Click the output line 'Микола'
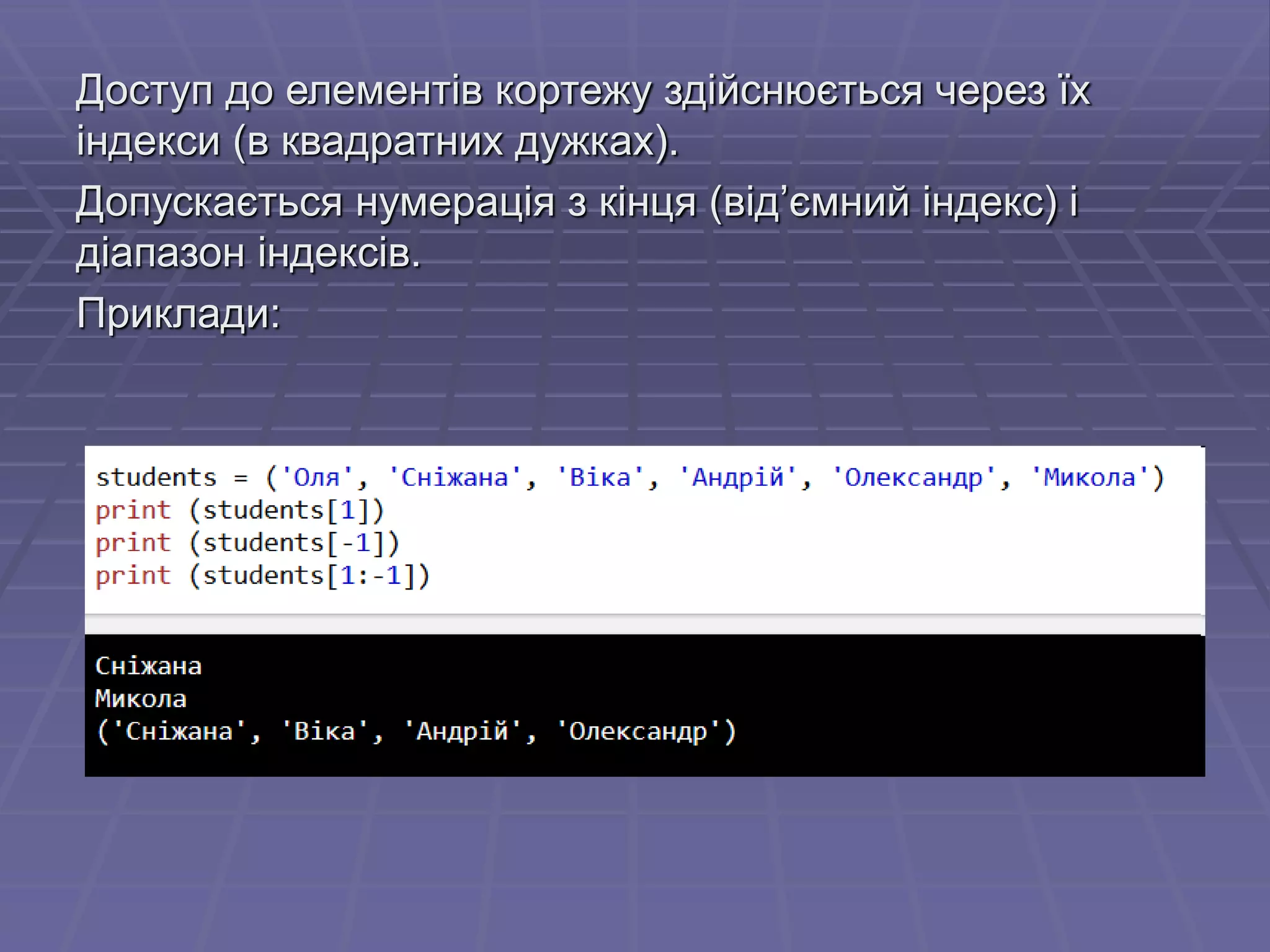The image size is (1270, 952). click(141, 699)
